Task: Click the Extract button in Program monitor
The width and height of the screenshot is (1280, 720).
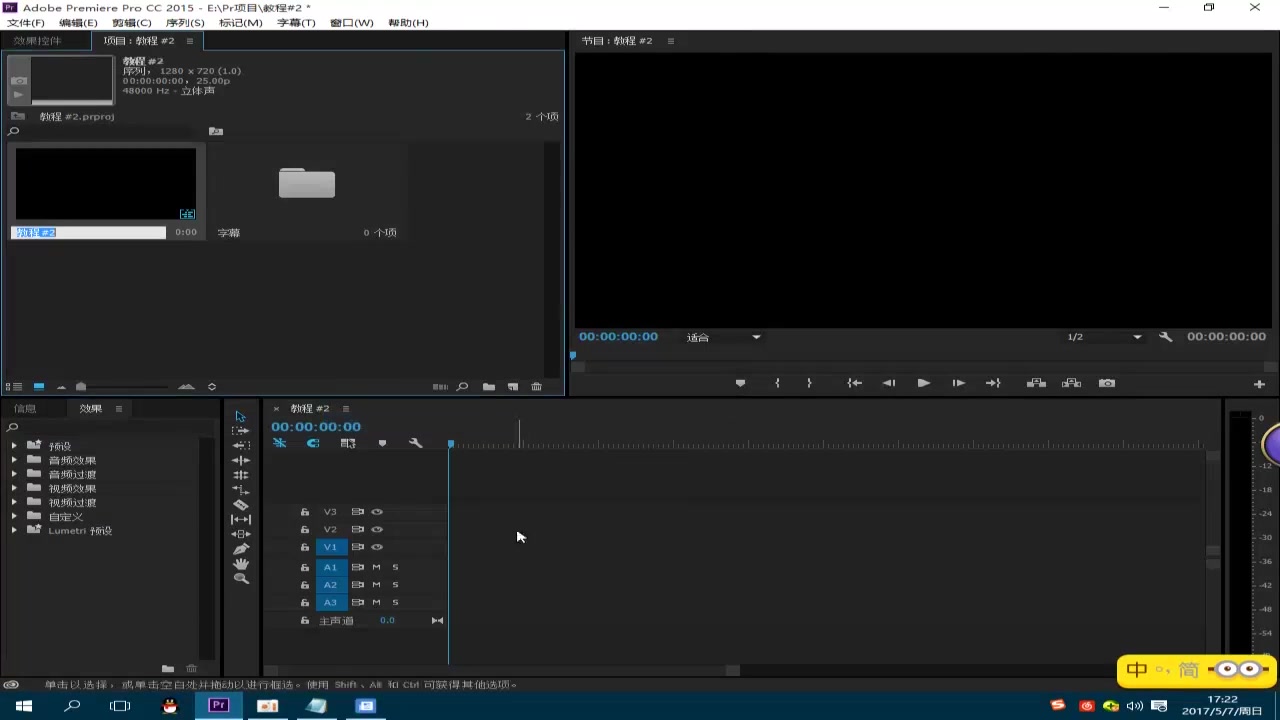Action: point(1071,383)
